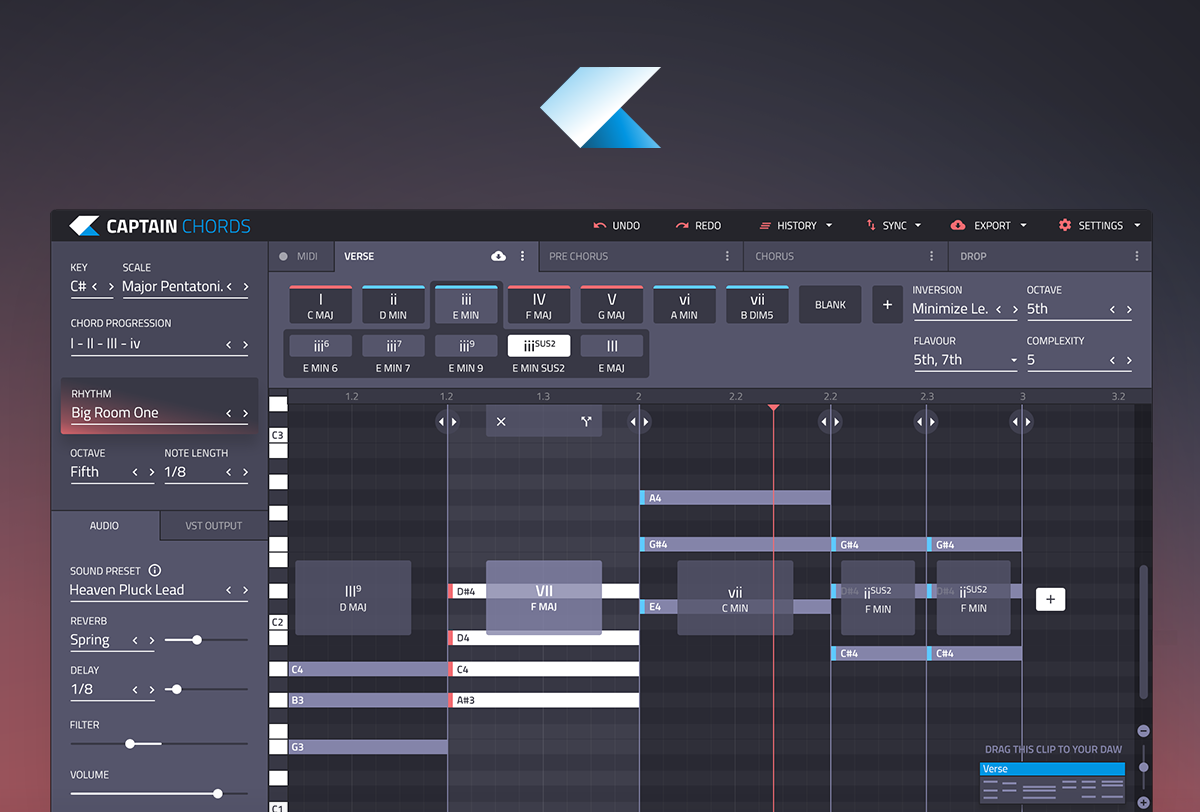Click the X icon above the VII chord
The height and width of the screenshot is (812, 1200).
tap(501, 422)
